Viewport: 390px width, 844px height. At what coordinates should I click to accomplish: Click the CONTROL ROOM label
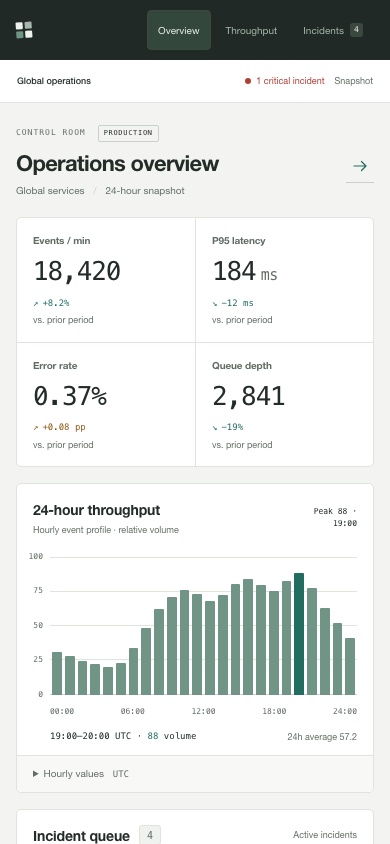[51, 132]
